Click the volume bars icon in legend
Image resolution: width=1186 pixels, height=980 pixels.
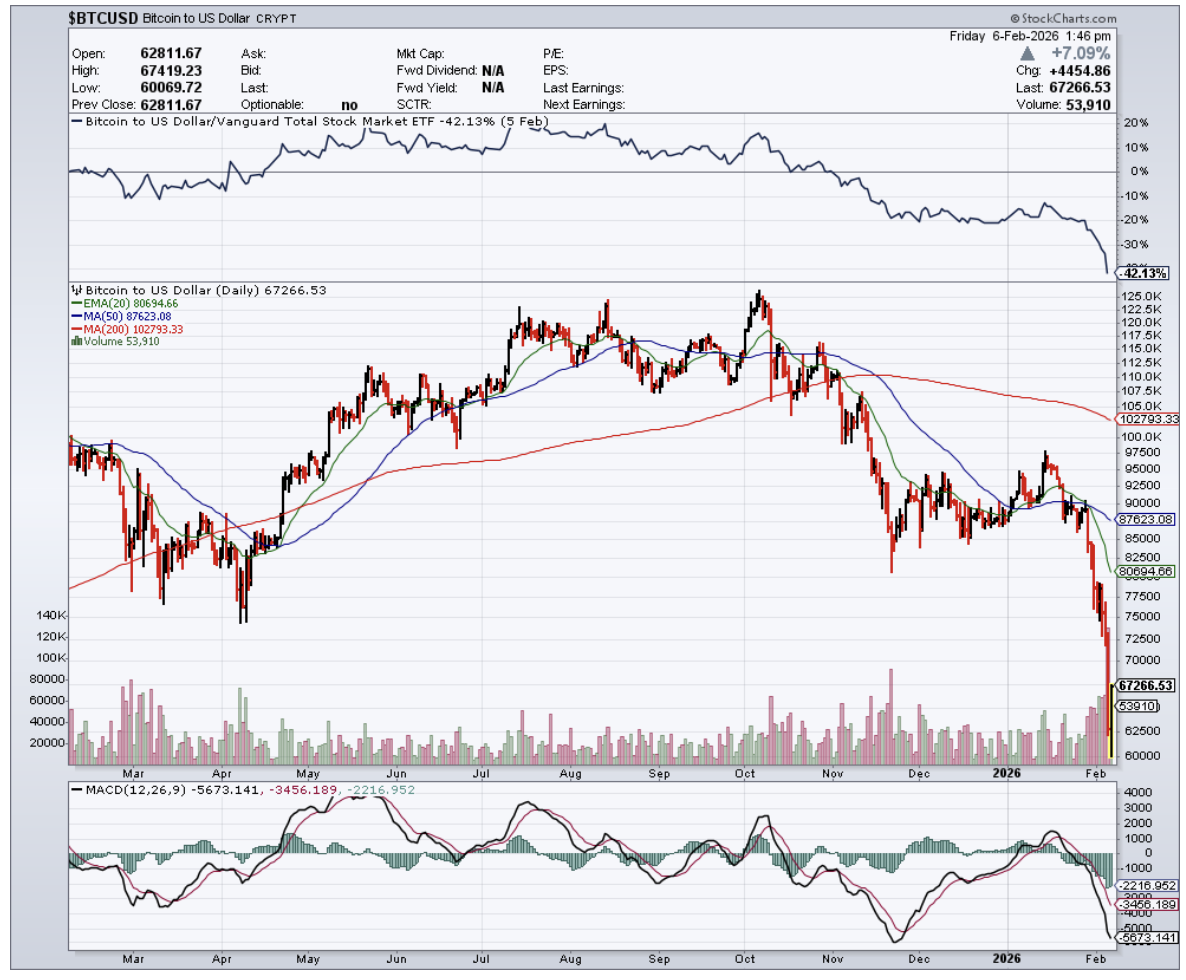click(x=76, y=341)
